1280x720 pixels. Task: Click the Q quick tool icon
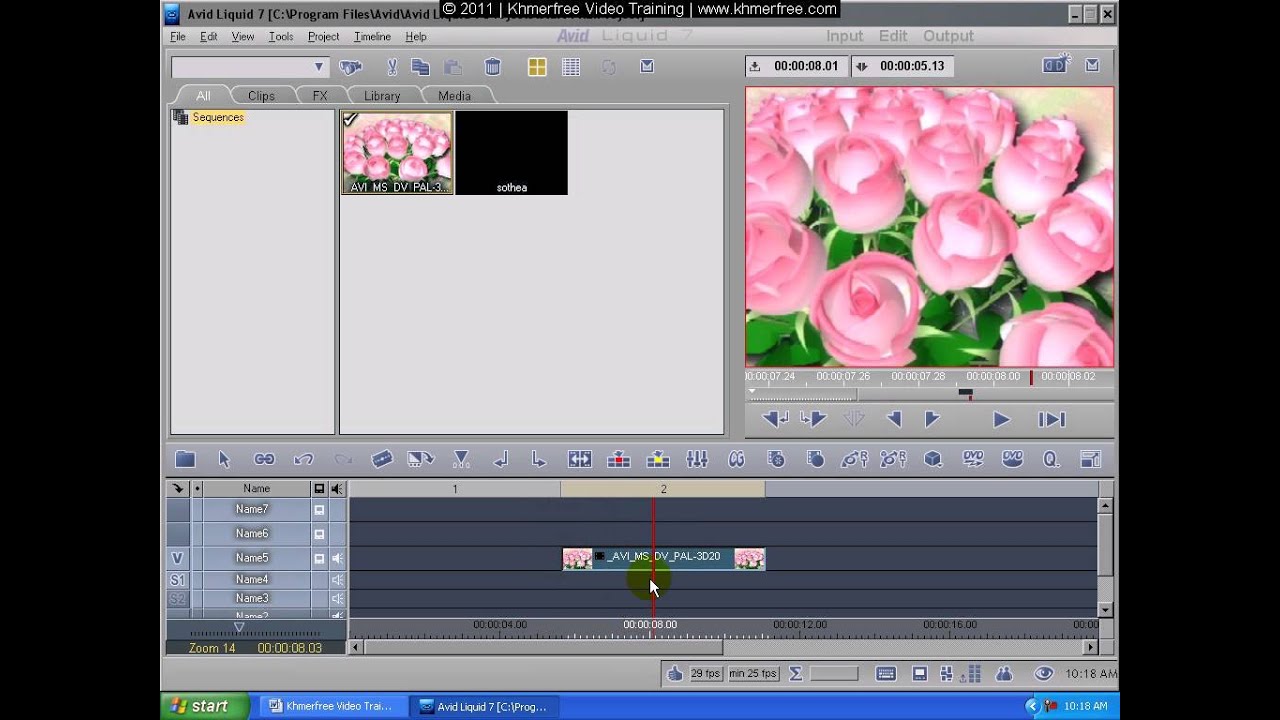coord(1051,459)
